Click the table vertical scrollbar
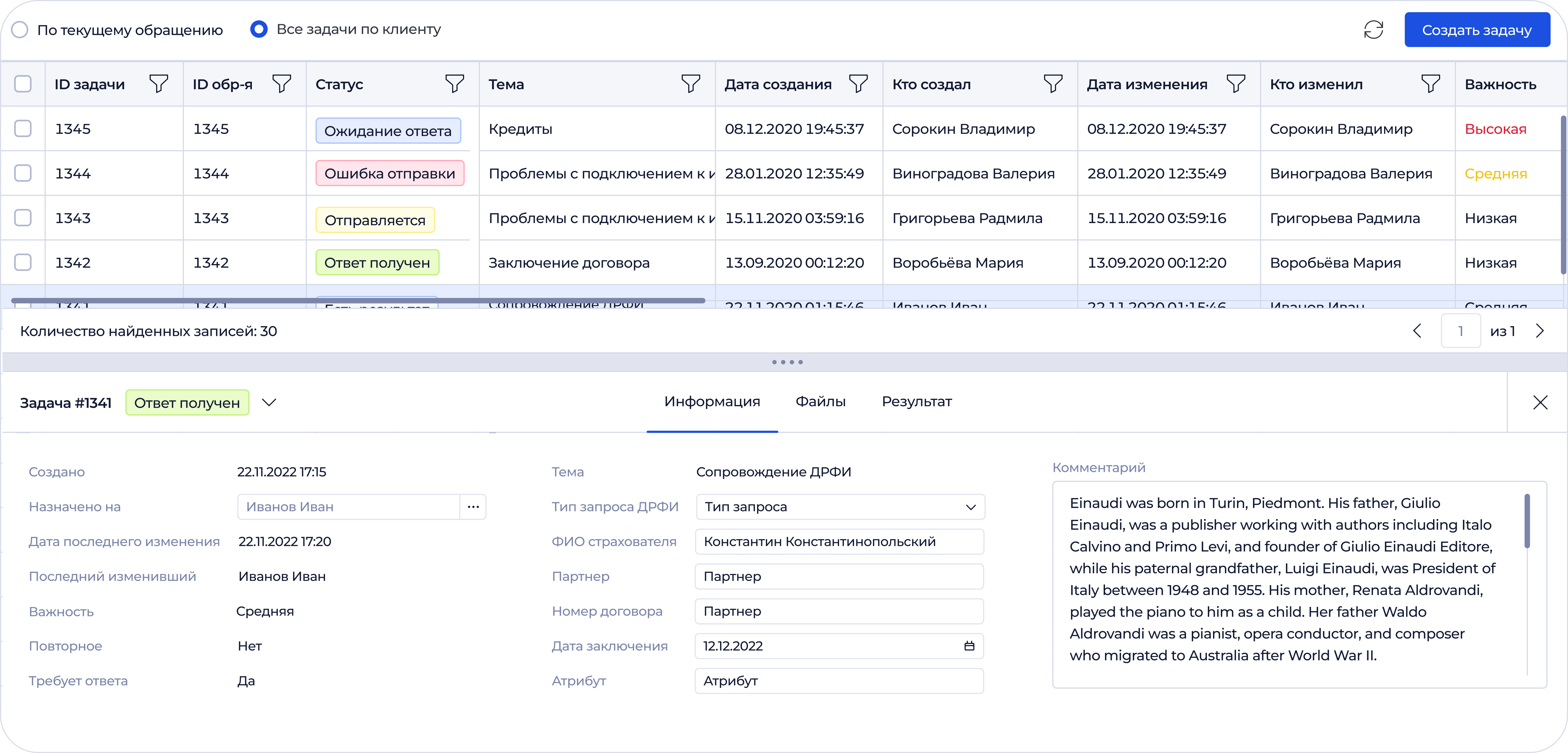Image resolution: width=1568 pixels, height=753 pixels. pos(1563,195)
